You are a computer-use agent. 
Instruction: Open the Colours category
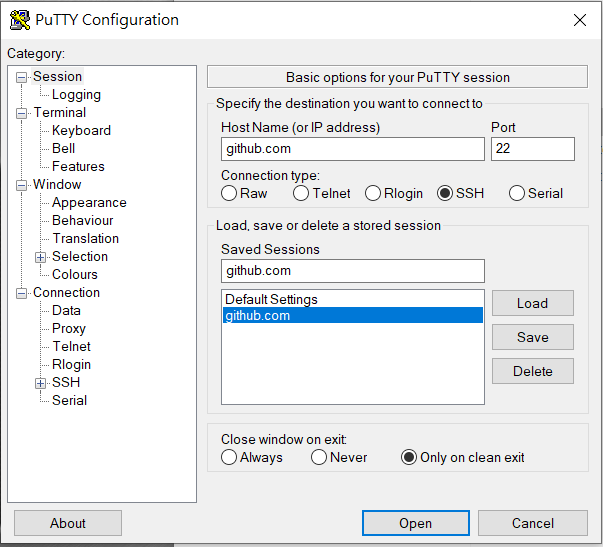[x=75, y=274]
